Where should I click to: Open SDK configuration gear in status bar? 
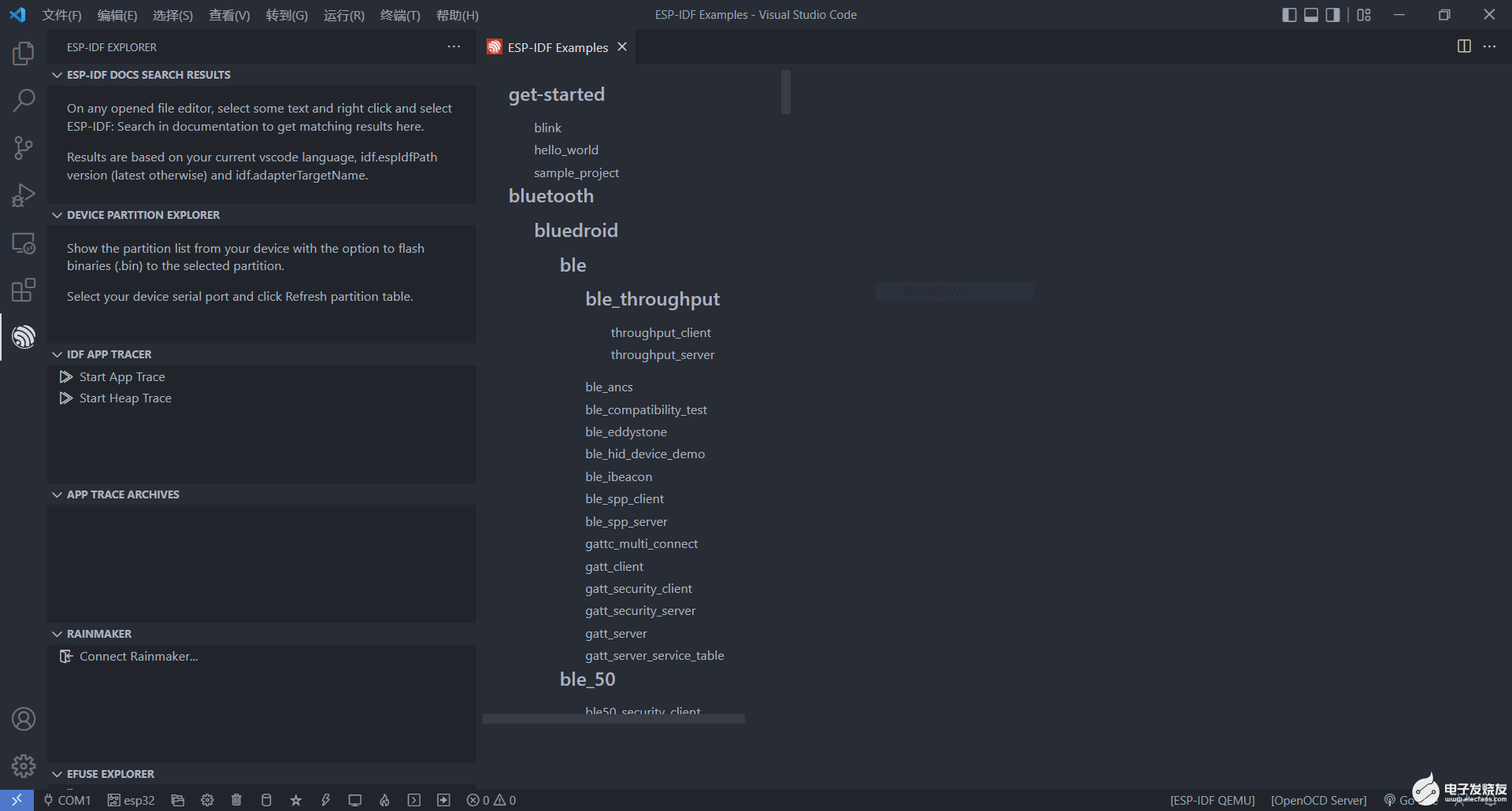pyautogui.click(x=207, y=800)
